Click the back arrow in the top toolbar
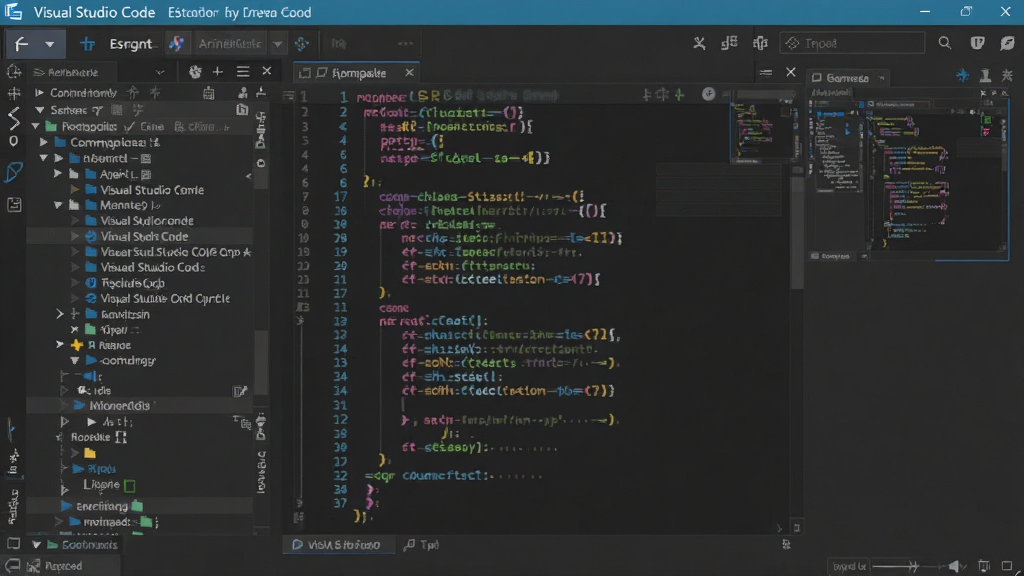Screen dimensions: 1024x576 pos(21,44)
